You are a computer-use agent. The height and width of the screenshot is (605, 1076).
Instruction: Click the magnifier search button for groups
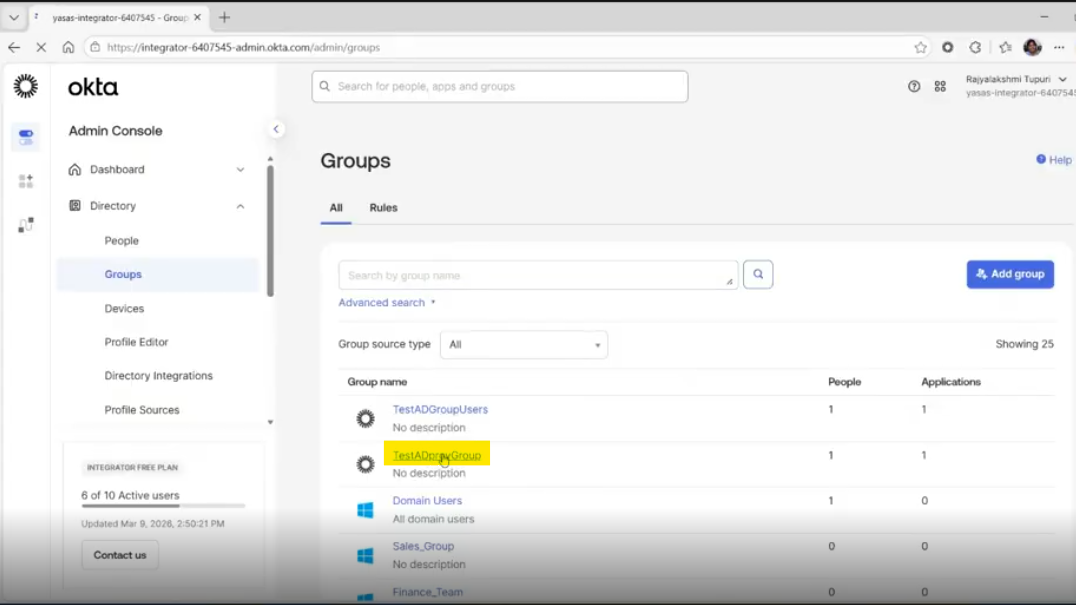(x=758, y=275)
